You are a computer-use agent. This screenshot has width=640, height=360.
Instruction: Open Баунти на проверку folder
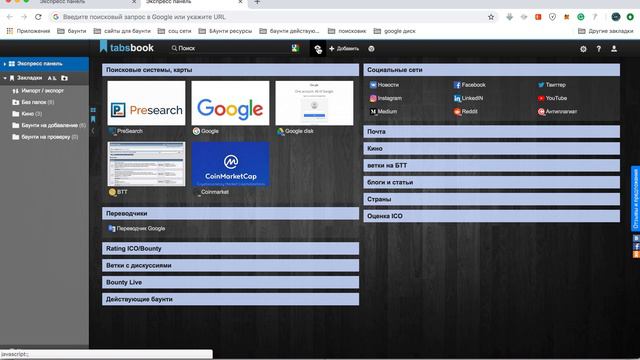(45, 137)
